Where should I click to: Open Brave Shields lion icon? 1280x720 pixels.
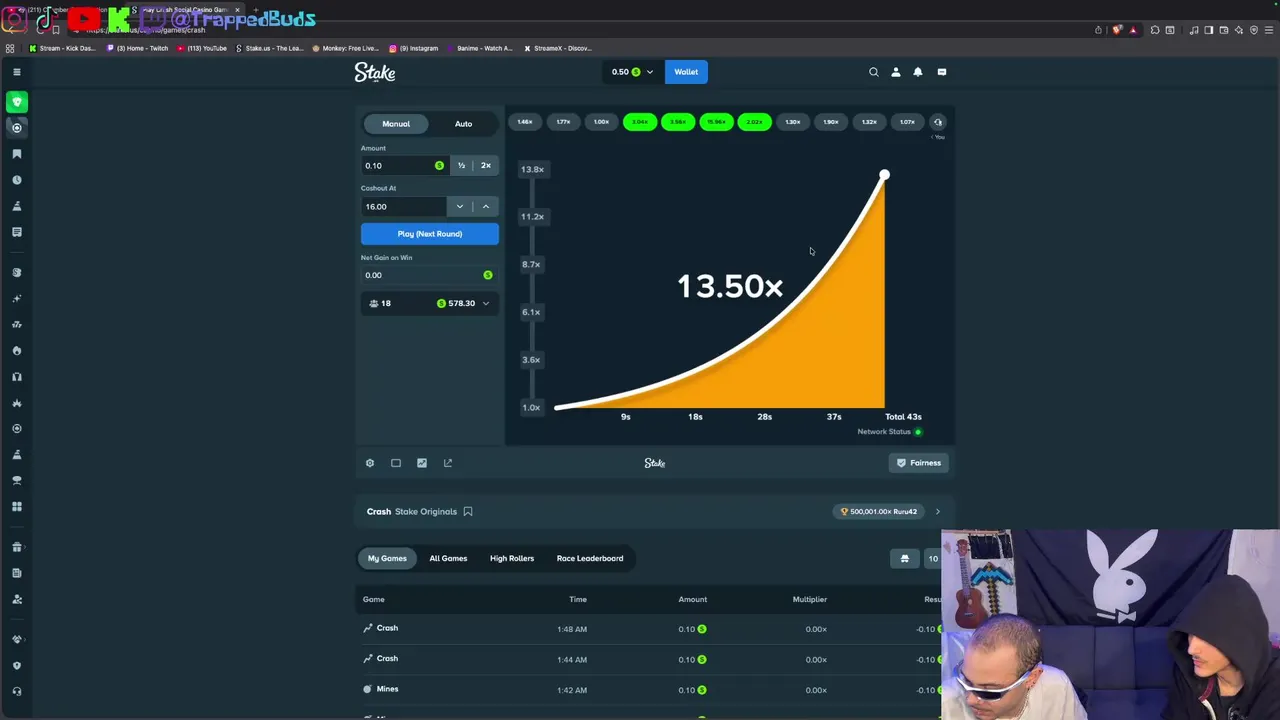coord(1116,30)
